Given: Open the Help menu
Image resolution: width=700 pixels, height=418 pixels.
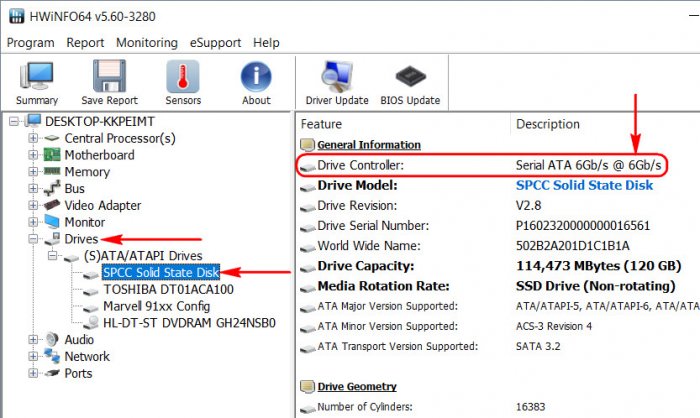Looking at the screenshot, I should click(266, 42).
